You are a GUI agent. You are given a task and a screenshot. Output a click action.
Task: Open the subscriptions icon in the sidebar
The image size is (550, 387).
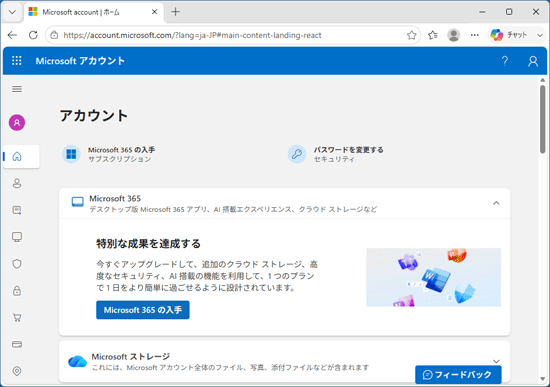(x=17, y=210)
